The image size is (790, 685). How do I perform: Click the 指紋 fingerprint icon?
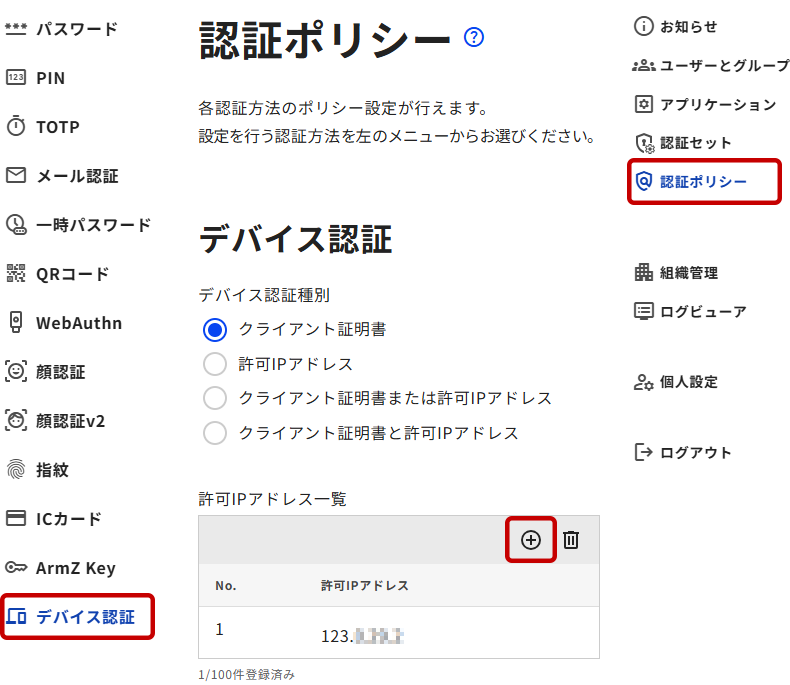(x=16, y=470)
